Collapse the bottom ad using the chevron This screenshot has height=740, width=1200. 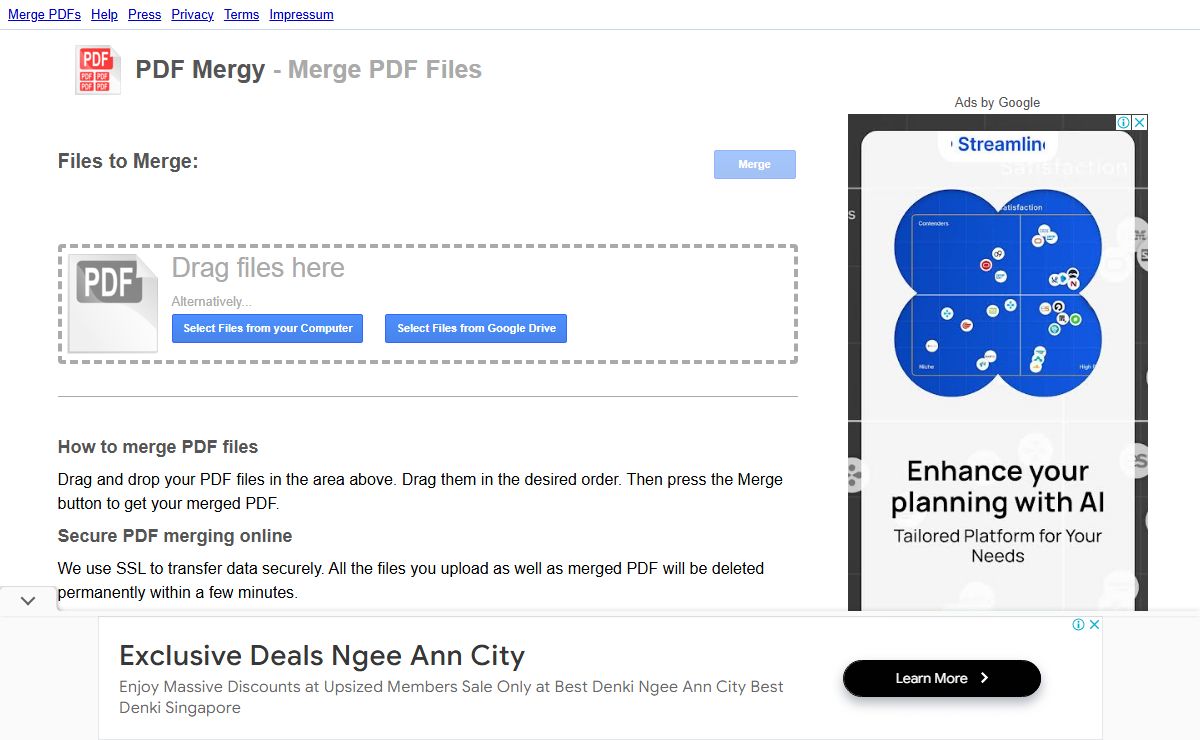click(28, 600)
